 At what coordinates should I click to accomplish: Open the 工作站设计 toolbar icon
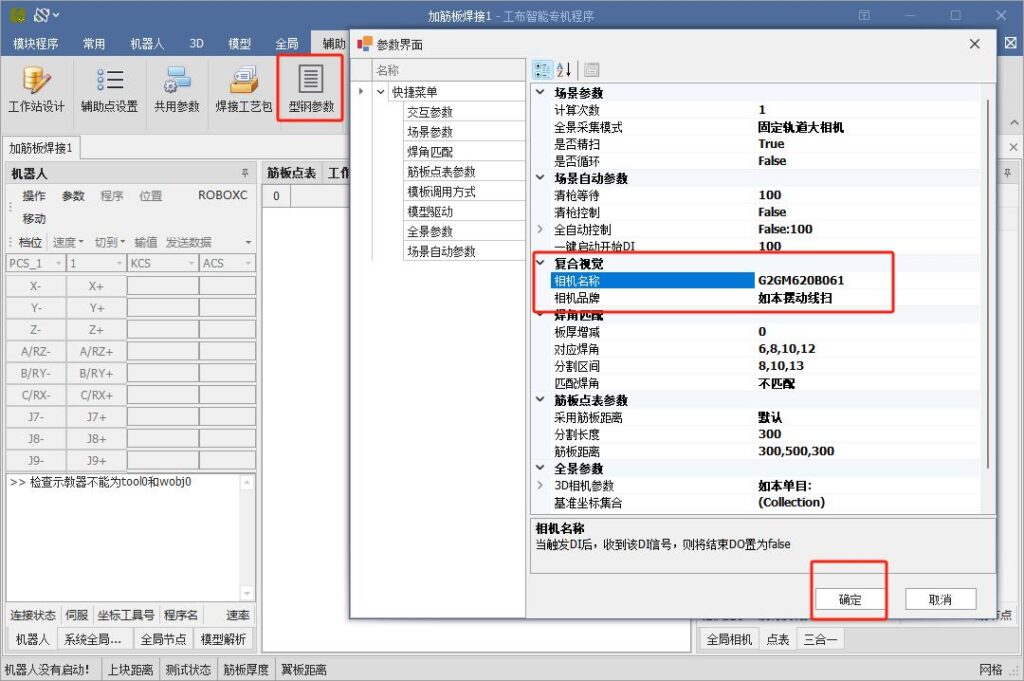point(36,80)
